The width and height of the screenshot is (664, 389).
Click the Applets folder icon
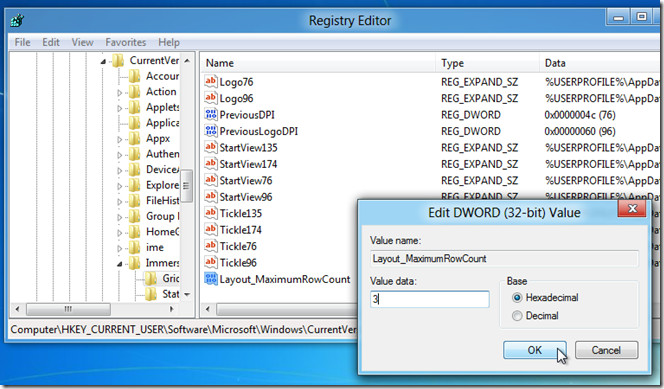click(x=135, y=107)
